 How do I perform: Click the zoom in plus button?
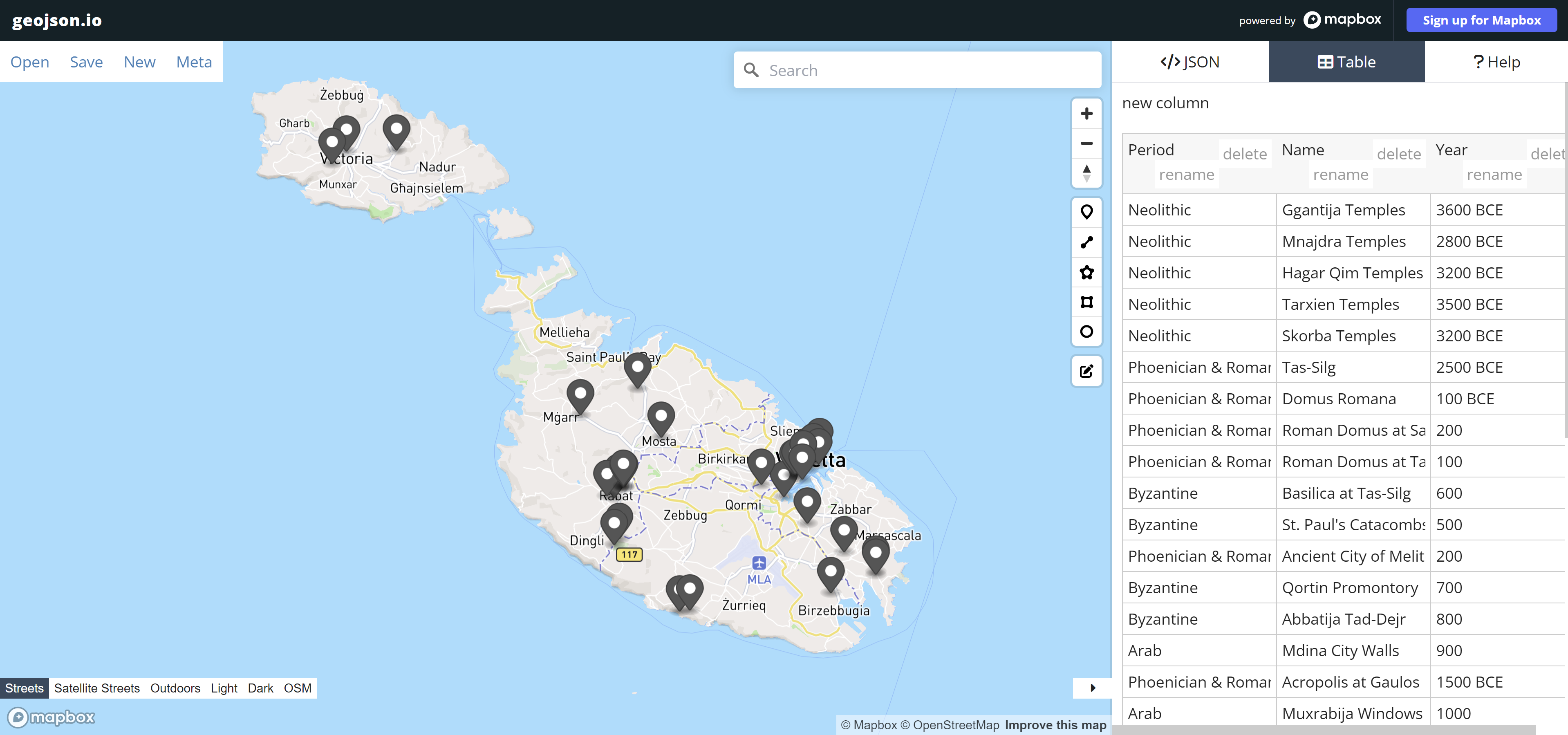coord(1086,114)
